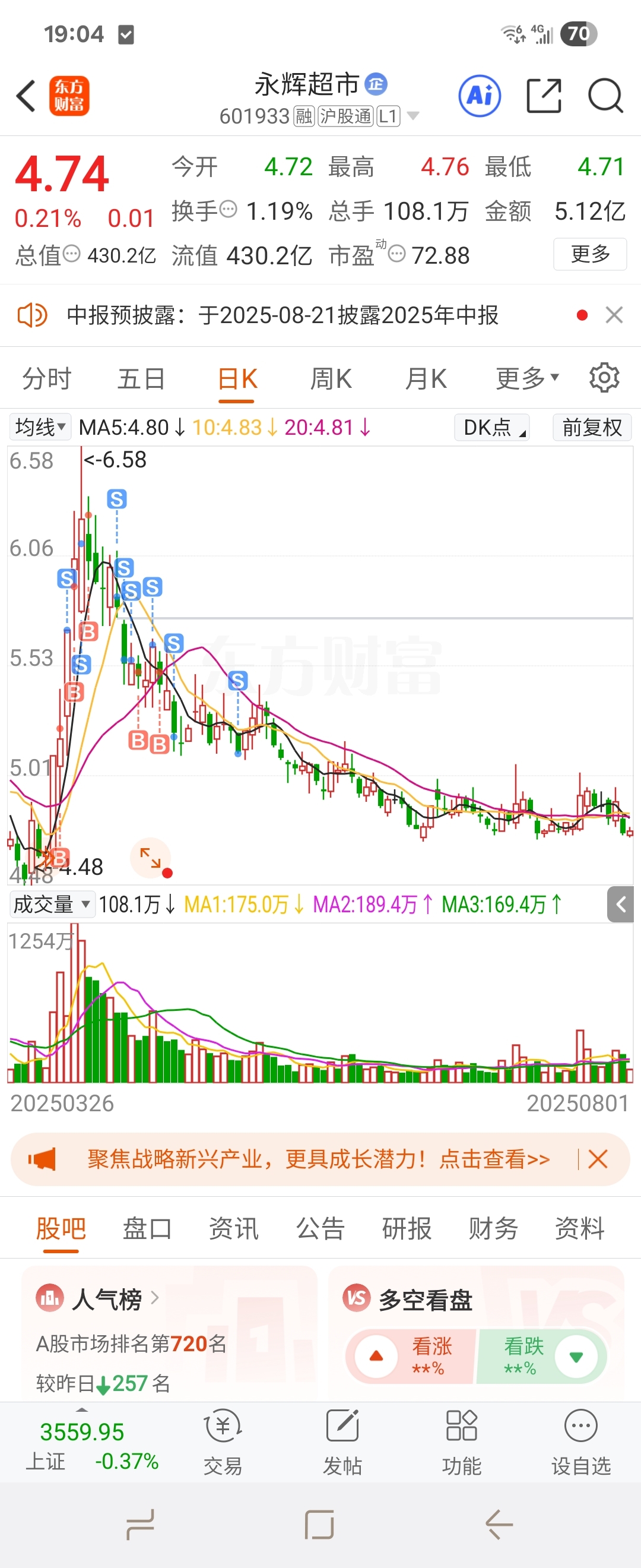Click the gray collapse arrow tab
The image size is (641, 1568).
[x=620, y=904]
